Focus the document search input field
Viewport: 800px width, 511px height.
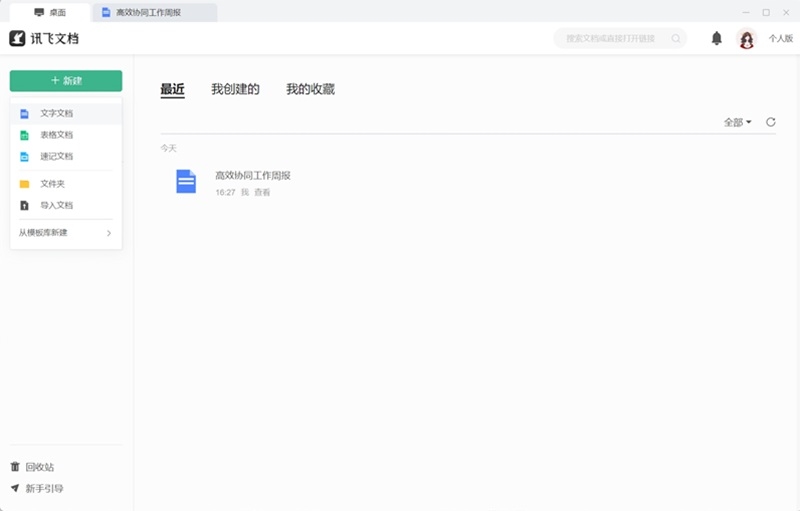click(x=620, y=39)
